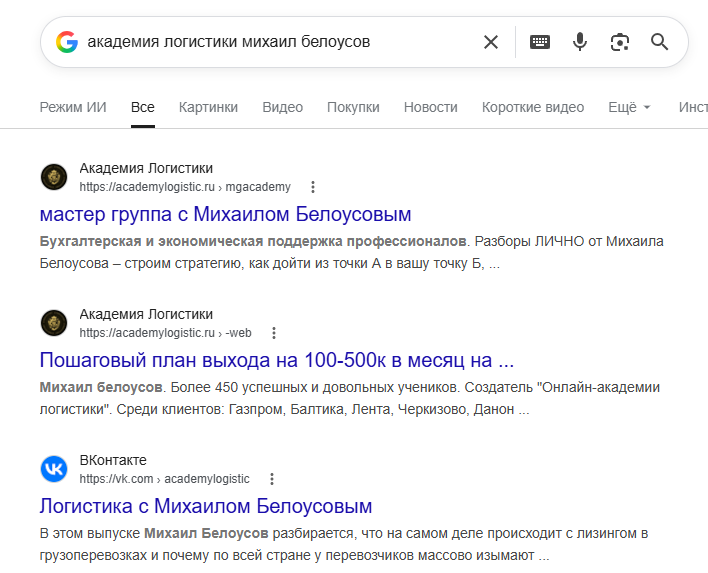Image resolution: width=708 pixels, height=573 pixels.
Task: Click the favicon of the mgacademy result
Action: (x=54, y=177)
